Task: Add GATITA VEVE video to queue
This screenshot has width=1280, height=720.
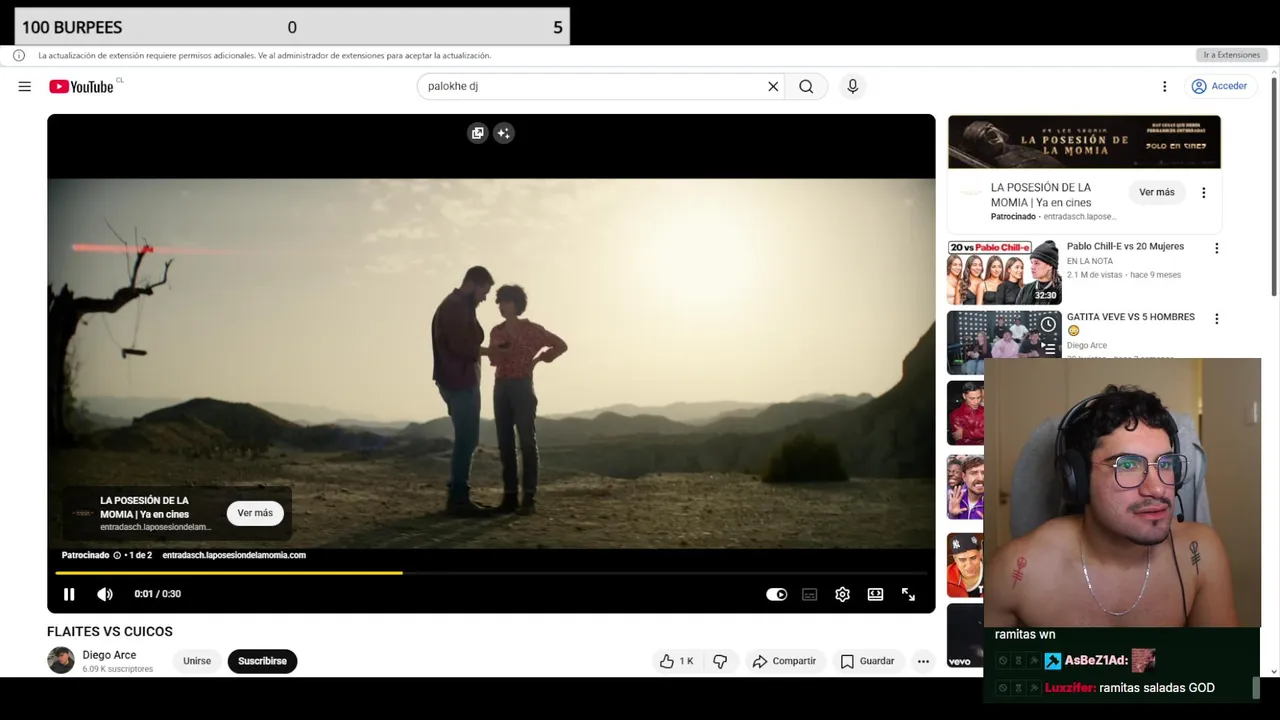Action: (1048, 348)
